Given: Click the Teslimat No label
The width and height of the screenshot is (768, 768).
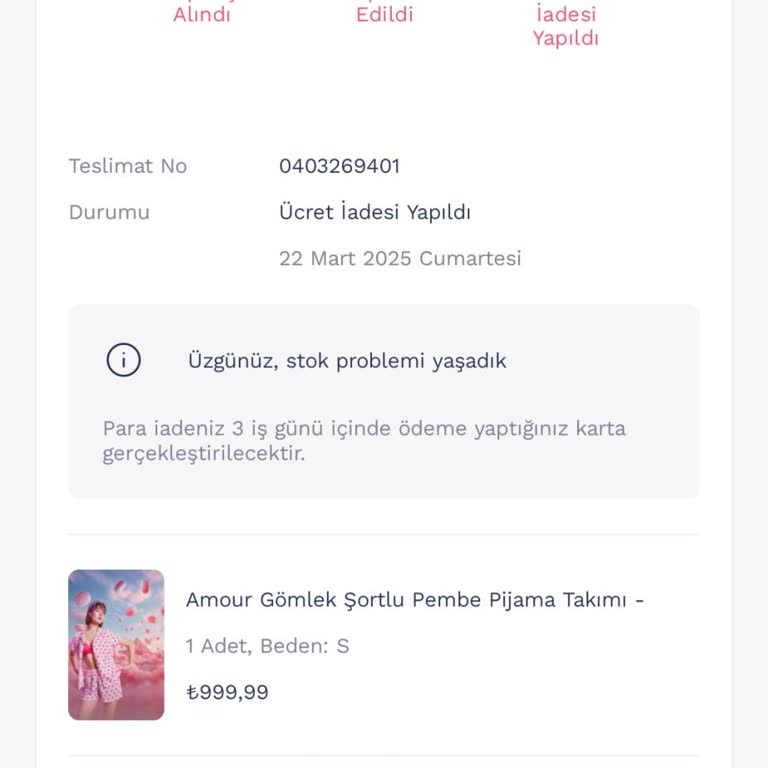Looking at the screenshot, I should click(x=128, y=166).
